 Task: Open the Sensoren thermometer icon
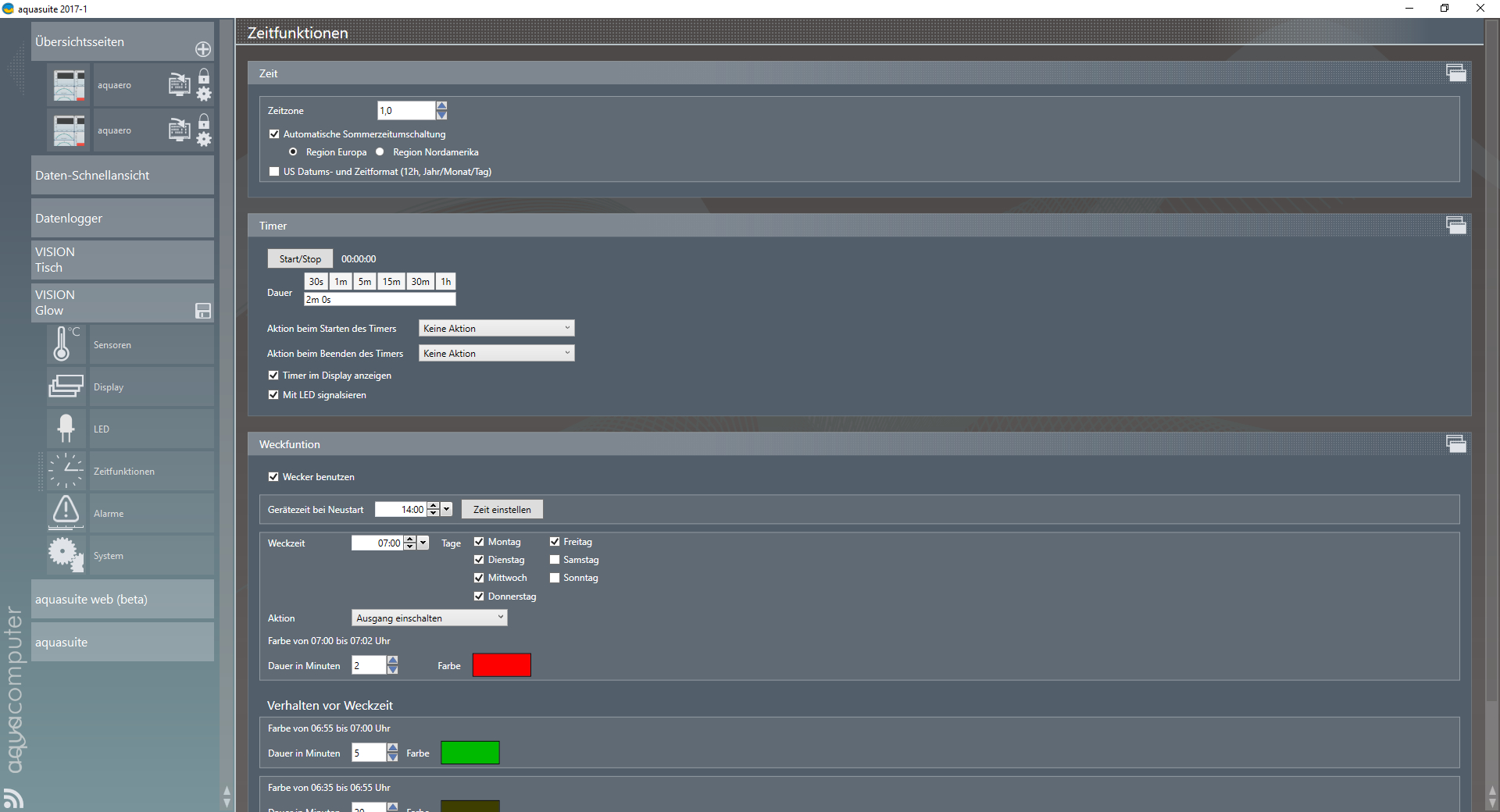pyautogui.click(x=66, y=344)
